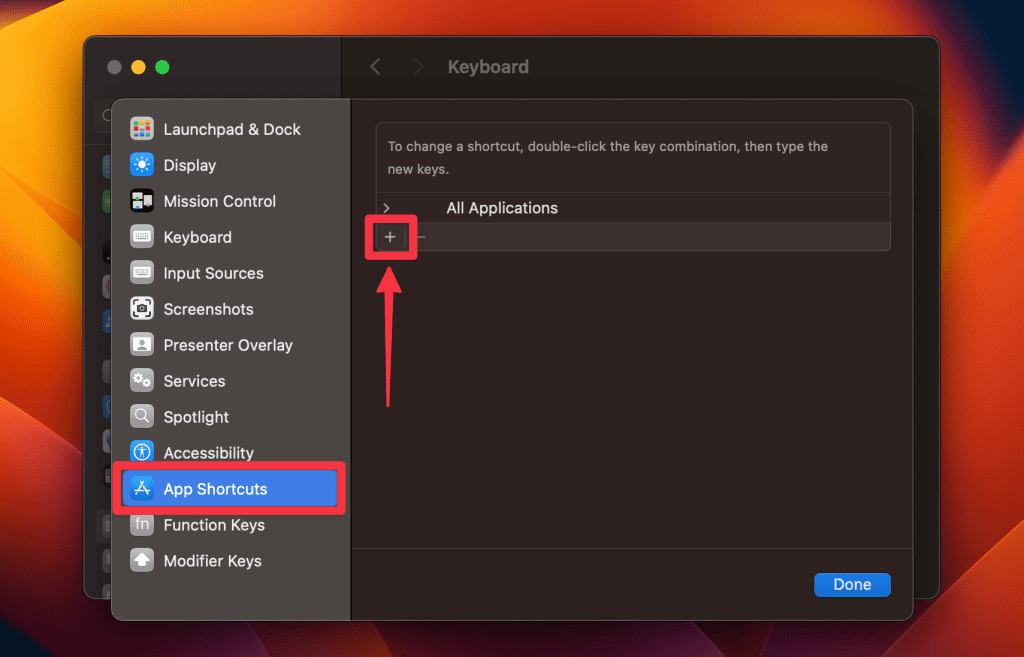Go forward using the right chevron
The width and height of the screenshot is (1024, 657).
(418, 67)
